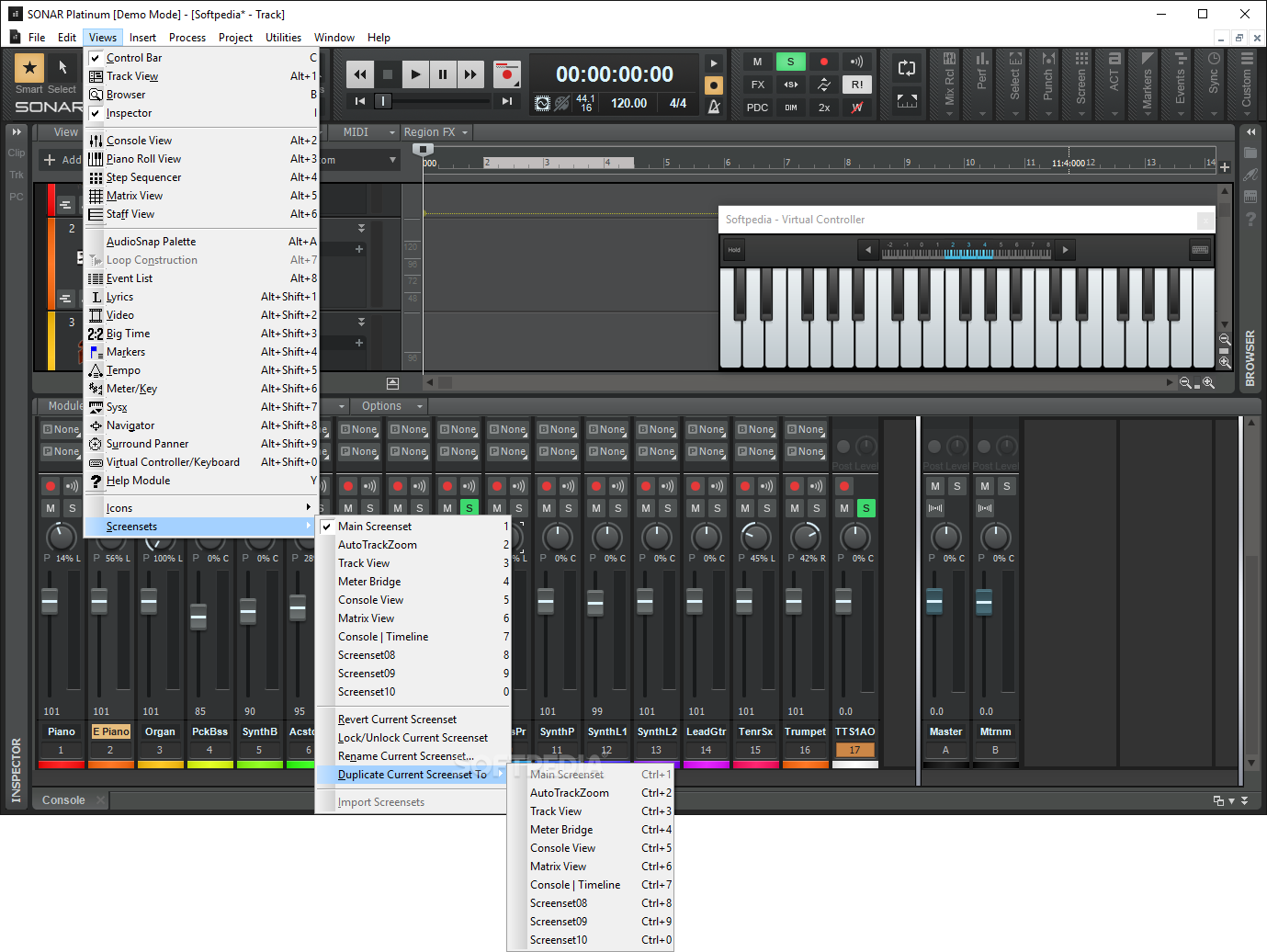Adjust the TenrSx pan knob
Screen dimensions: 1267x952
point(755,536)
